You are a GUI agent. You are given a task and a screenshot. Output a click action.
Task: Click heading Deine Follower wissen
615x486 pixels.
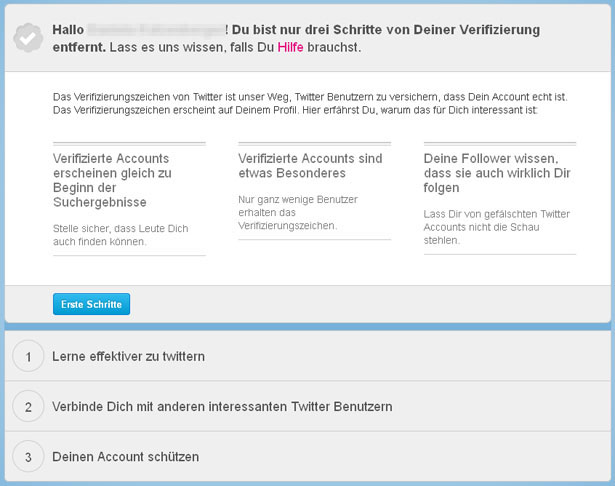pos(497,173)
